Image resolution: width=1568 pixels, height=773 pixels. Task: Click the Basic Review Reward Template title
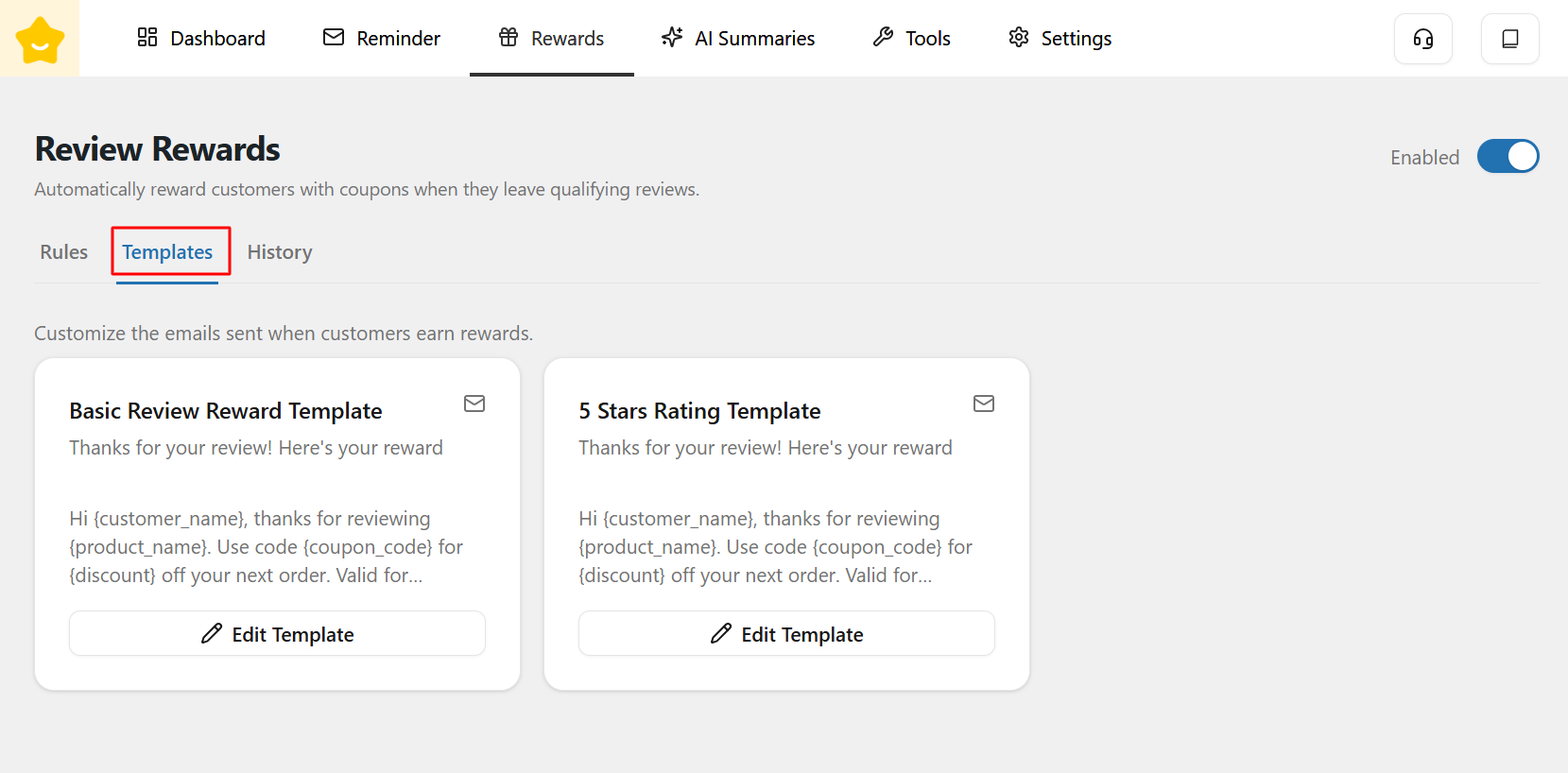coord(226,411)
